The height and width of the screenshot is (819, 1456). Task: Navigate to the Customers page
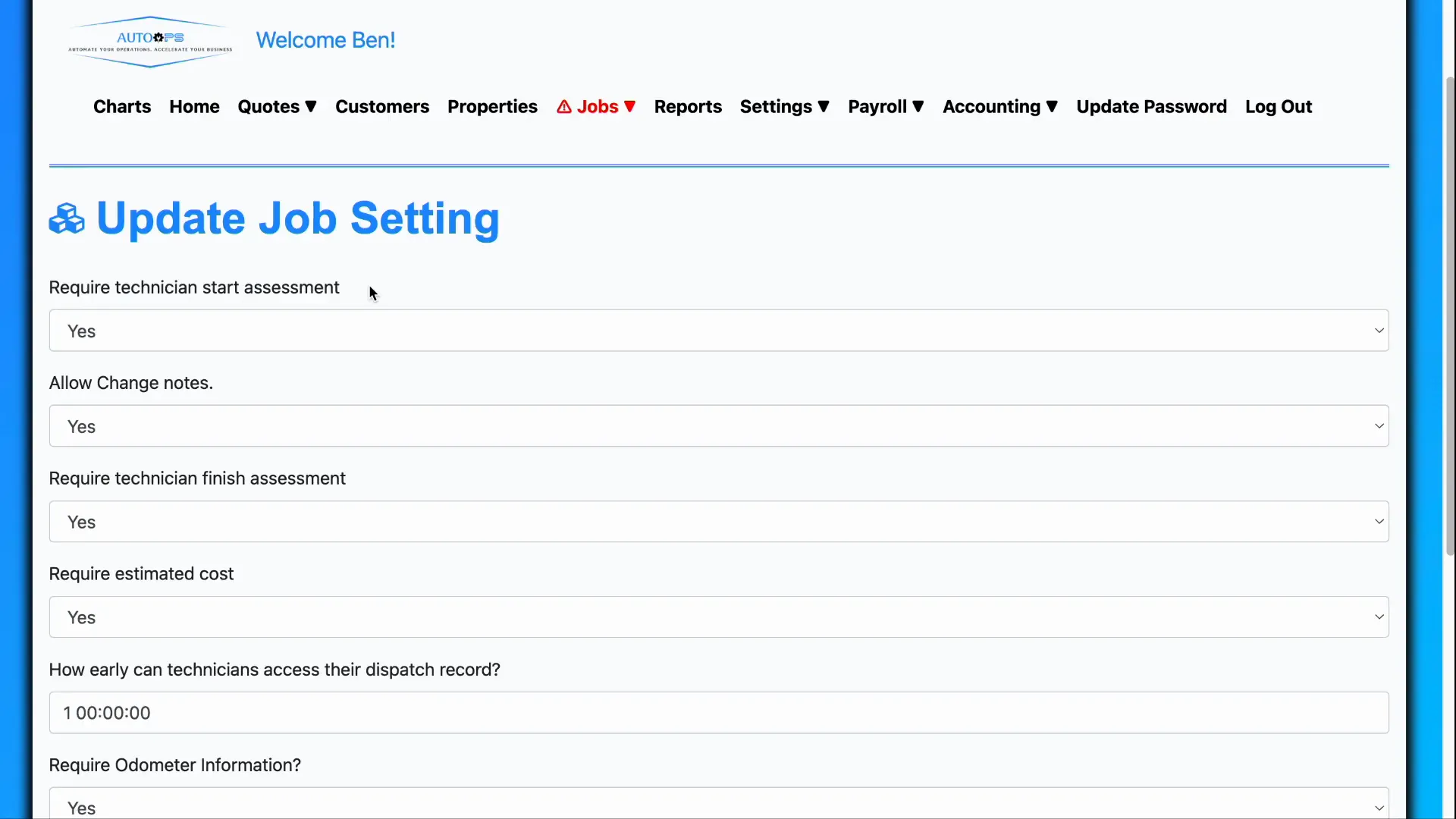click(382, 106)
